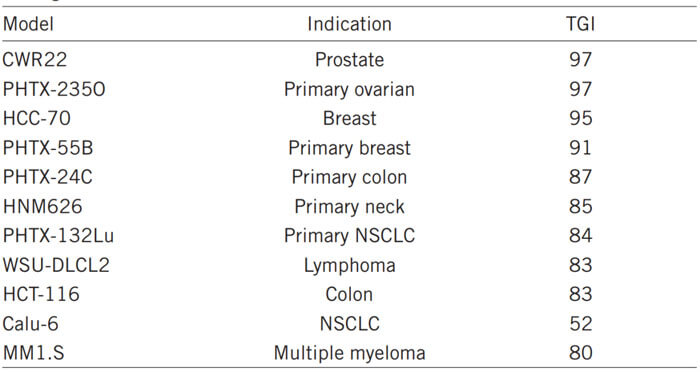Click the PHTX-132Lu model name

pyautogui.click(x=58, y=236)
